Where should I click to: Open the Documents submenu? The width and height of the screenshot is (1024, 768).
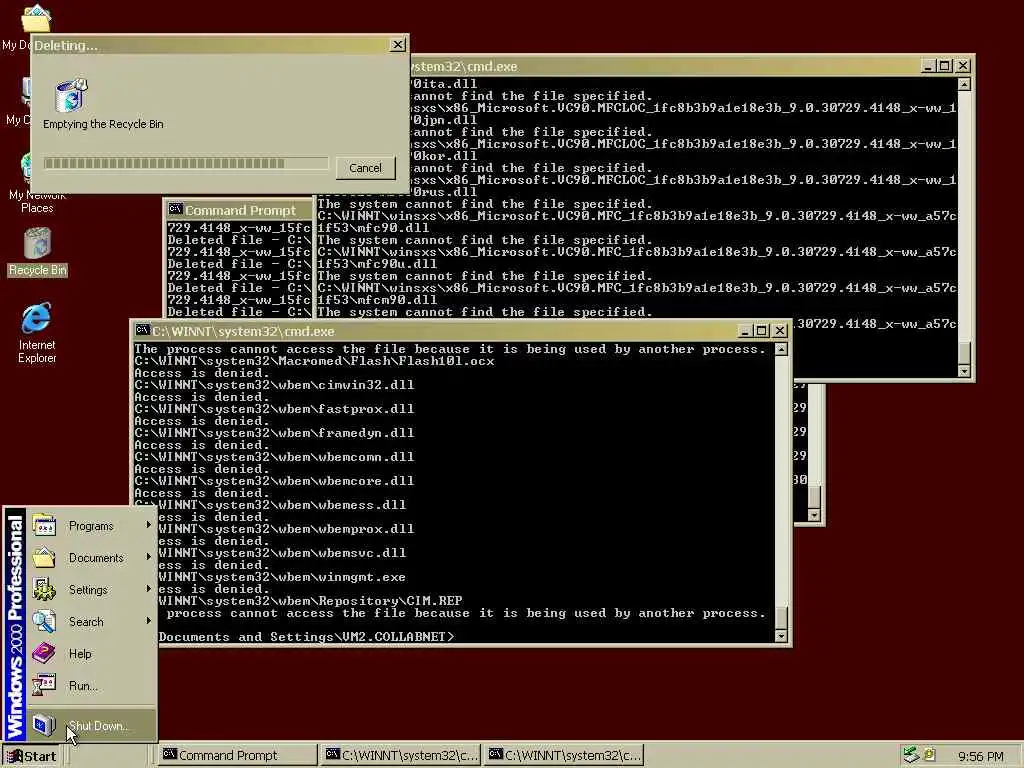pos(91,558)
